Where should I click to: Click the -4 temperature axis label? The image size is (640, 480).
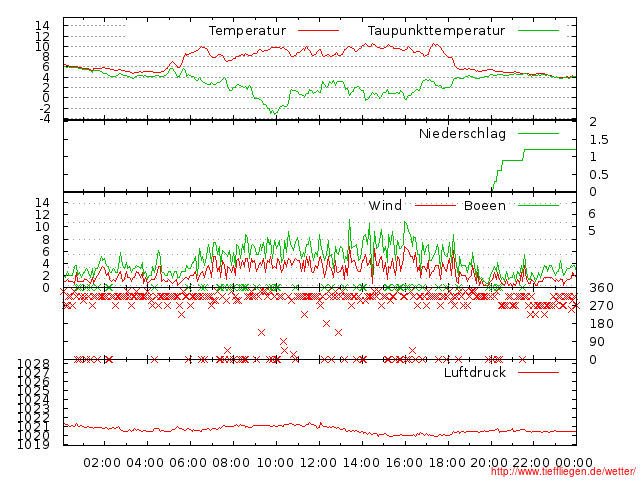44,119
